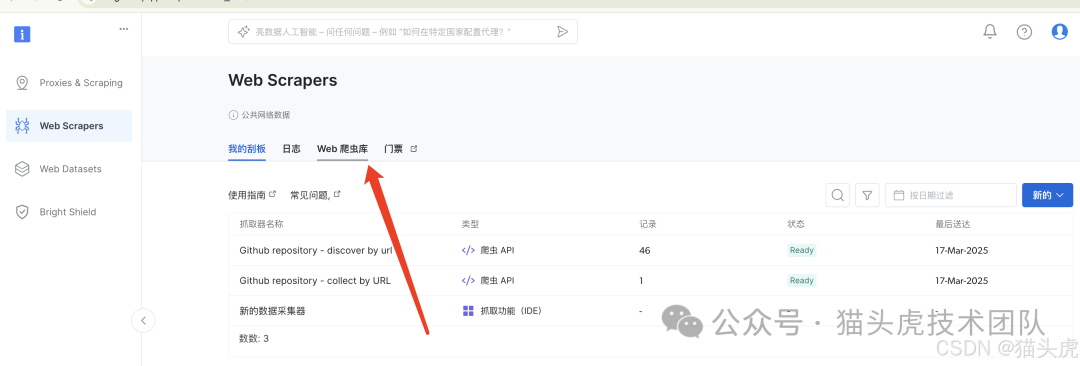Viewport: 1080px width, 366px height.
Task: Open Web Datasets section
Action: coord(69,169)
